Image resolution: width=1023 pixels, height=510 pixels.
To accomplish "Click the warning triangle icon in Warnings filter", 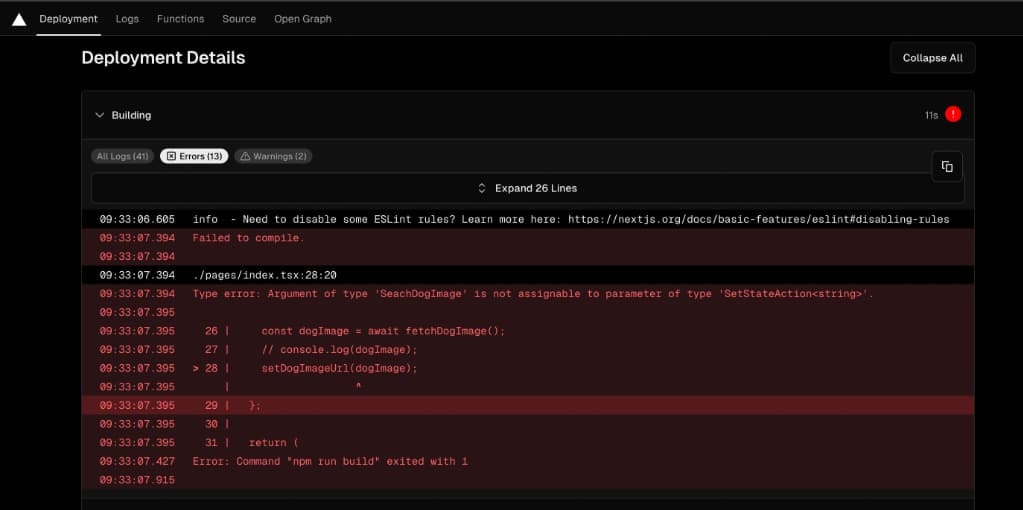I will coord(245,157).
